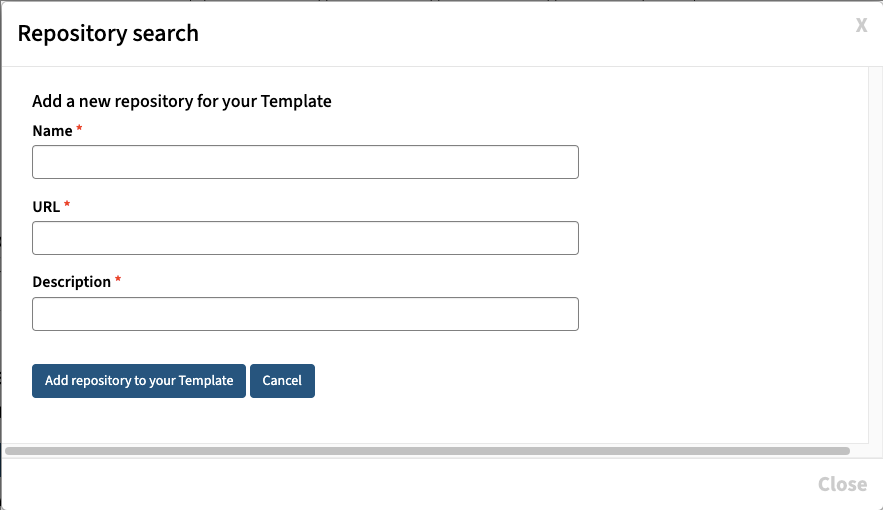Click the Repository search dialog title
The height and width of the screenshot is (510, 883).
point(108,33)
